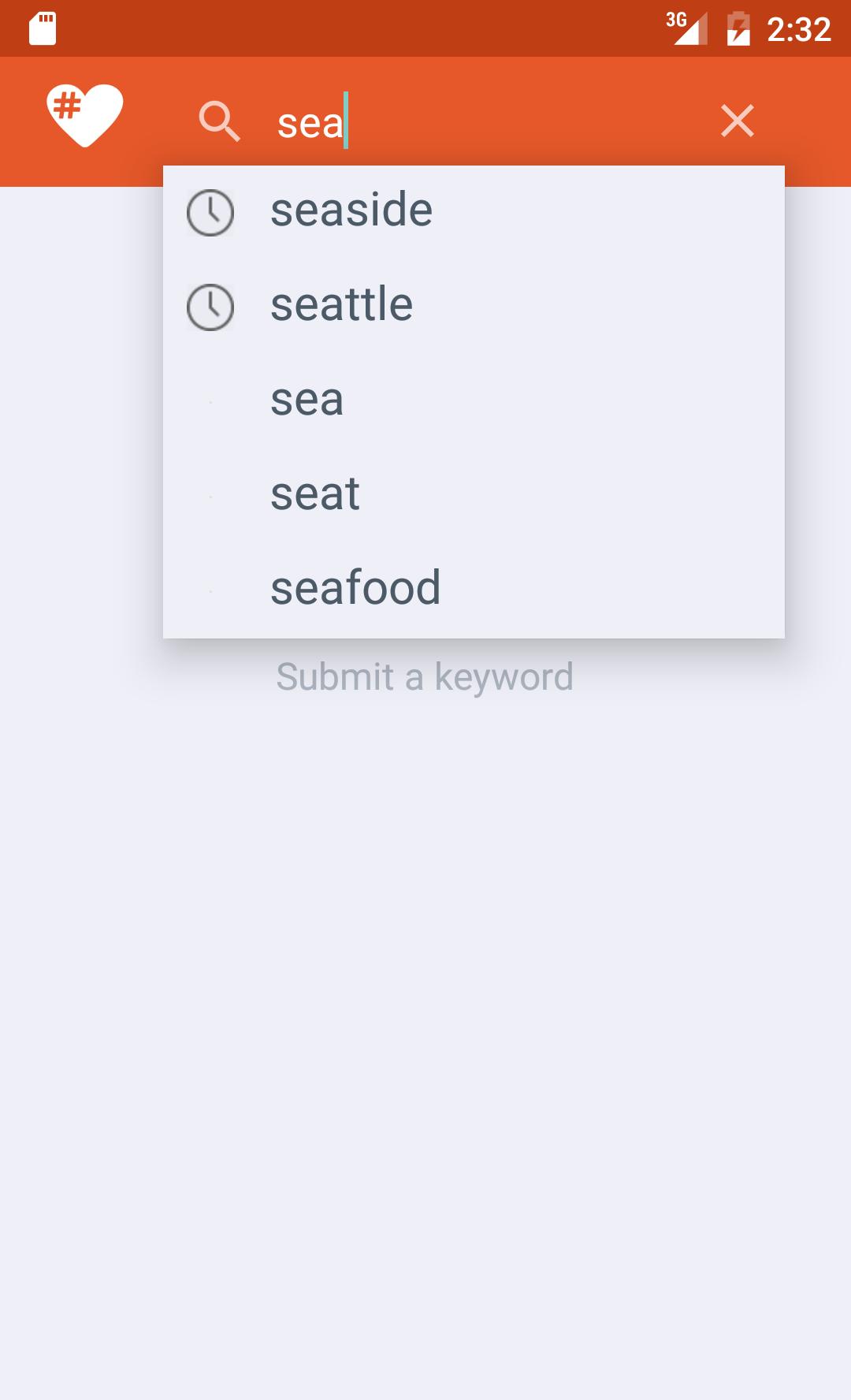This screenshot has width=851, height=1400.
Task: Choose the 'seafood' suggestion
Action: (x=355, y=589)
